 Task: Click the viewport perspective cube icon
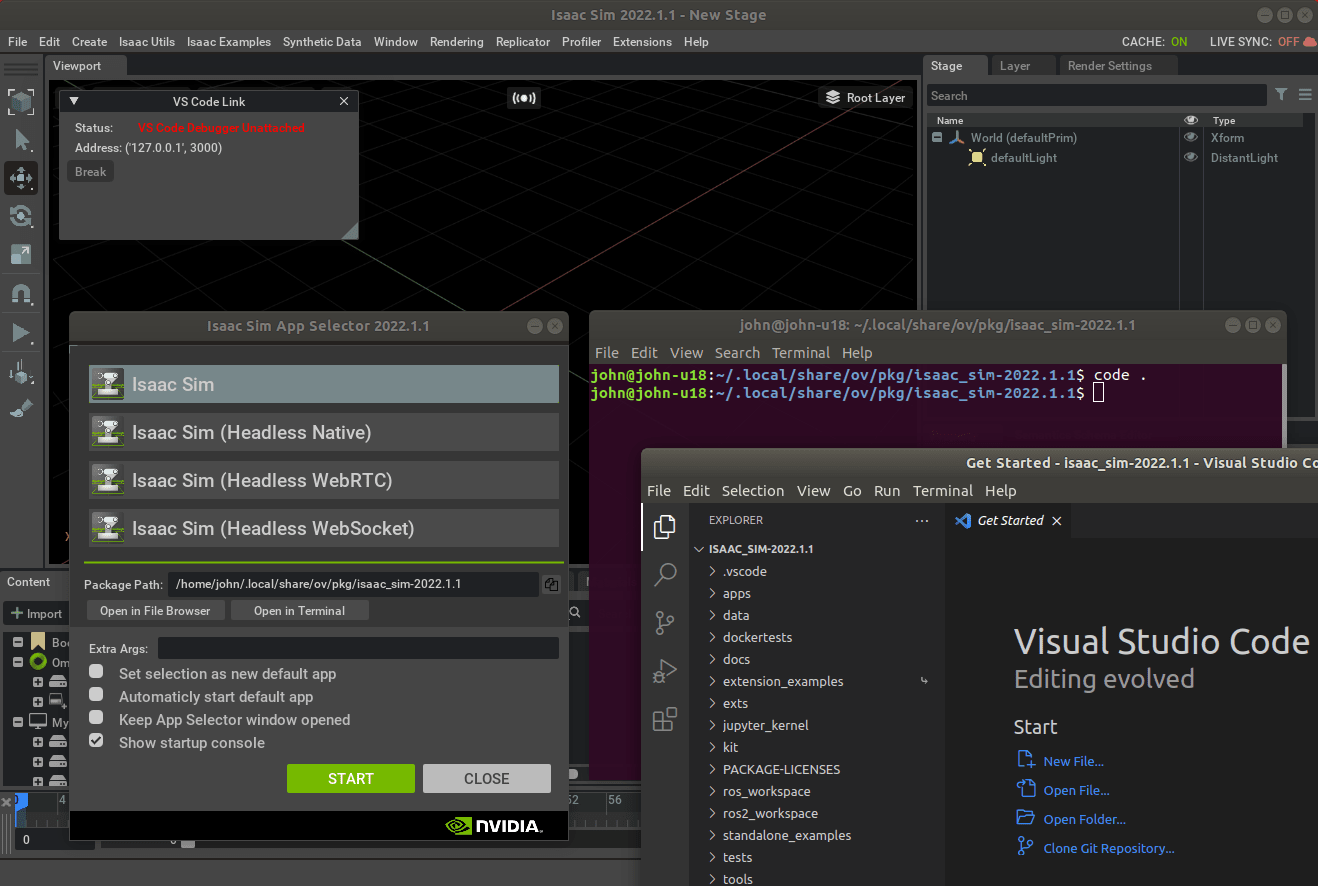point(21,100)
